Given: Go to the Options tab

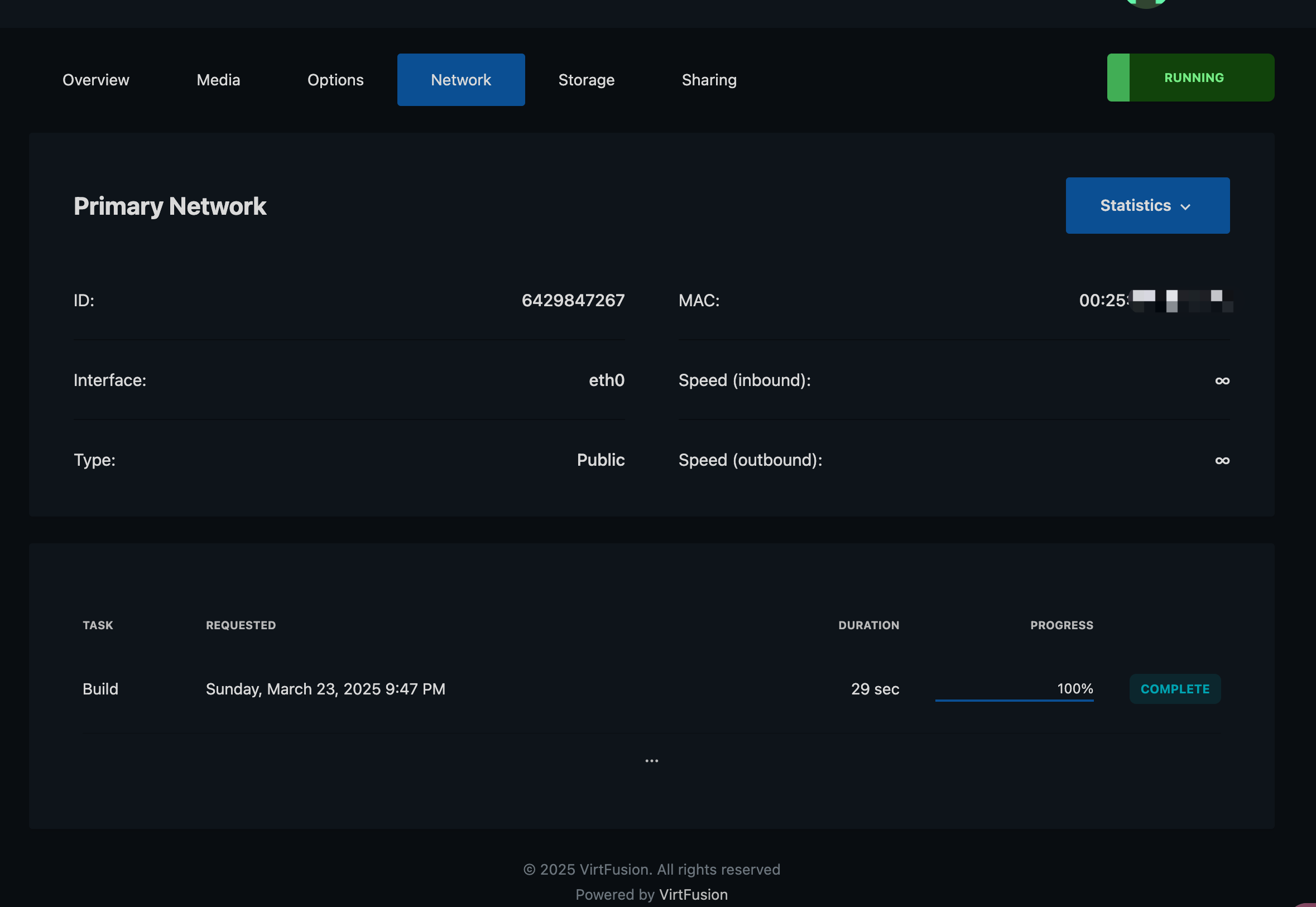Looking at the screenshot, I should coord(335,80).
